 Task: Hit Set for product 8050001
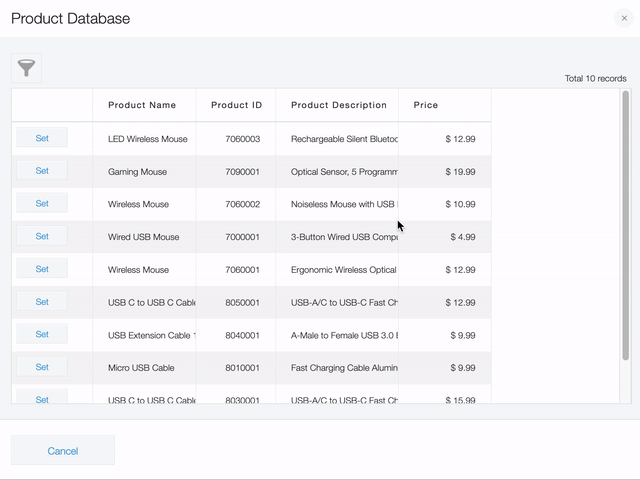(42, 302)
